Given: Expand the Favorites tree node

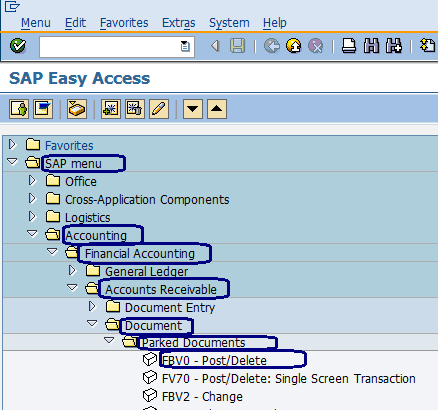Looking at the screenshot, I should 13,145.
